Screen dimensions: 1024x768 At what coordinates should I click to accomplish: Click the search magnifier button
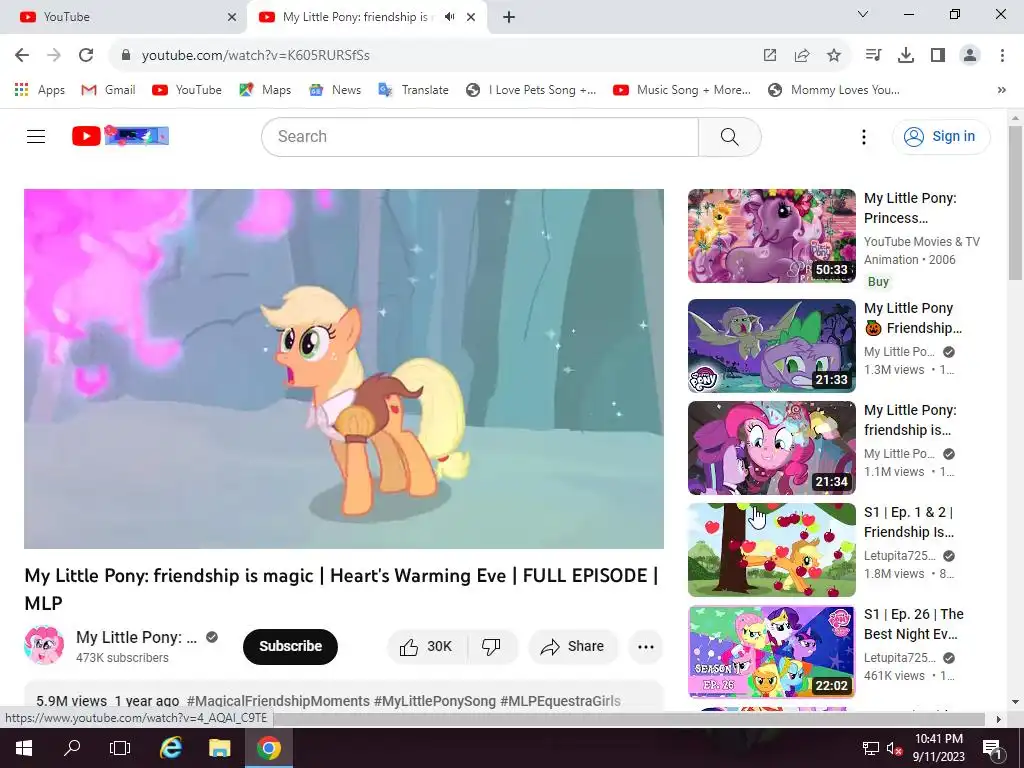tap(729, 136)
